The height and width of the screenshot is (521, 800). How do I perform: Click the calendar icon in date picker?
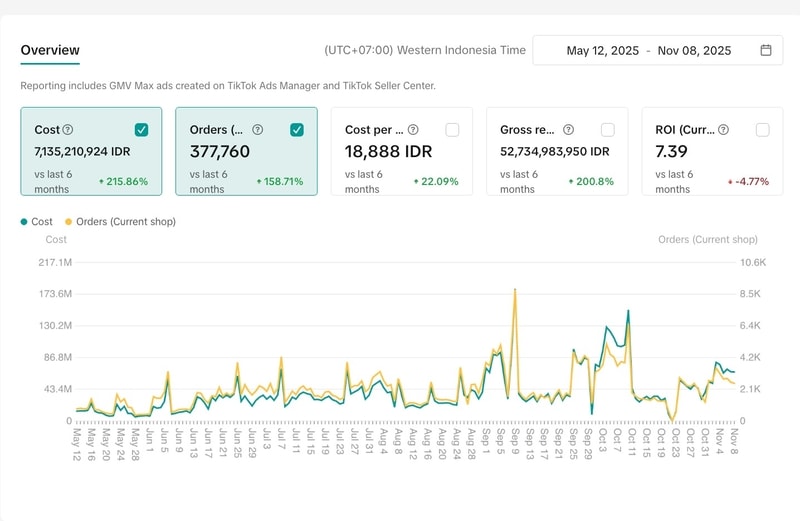click(766, 50)
